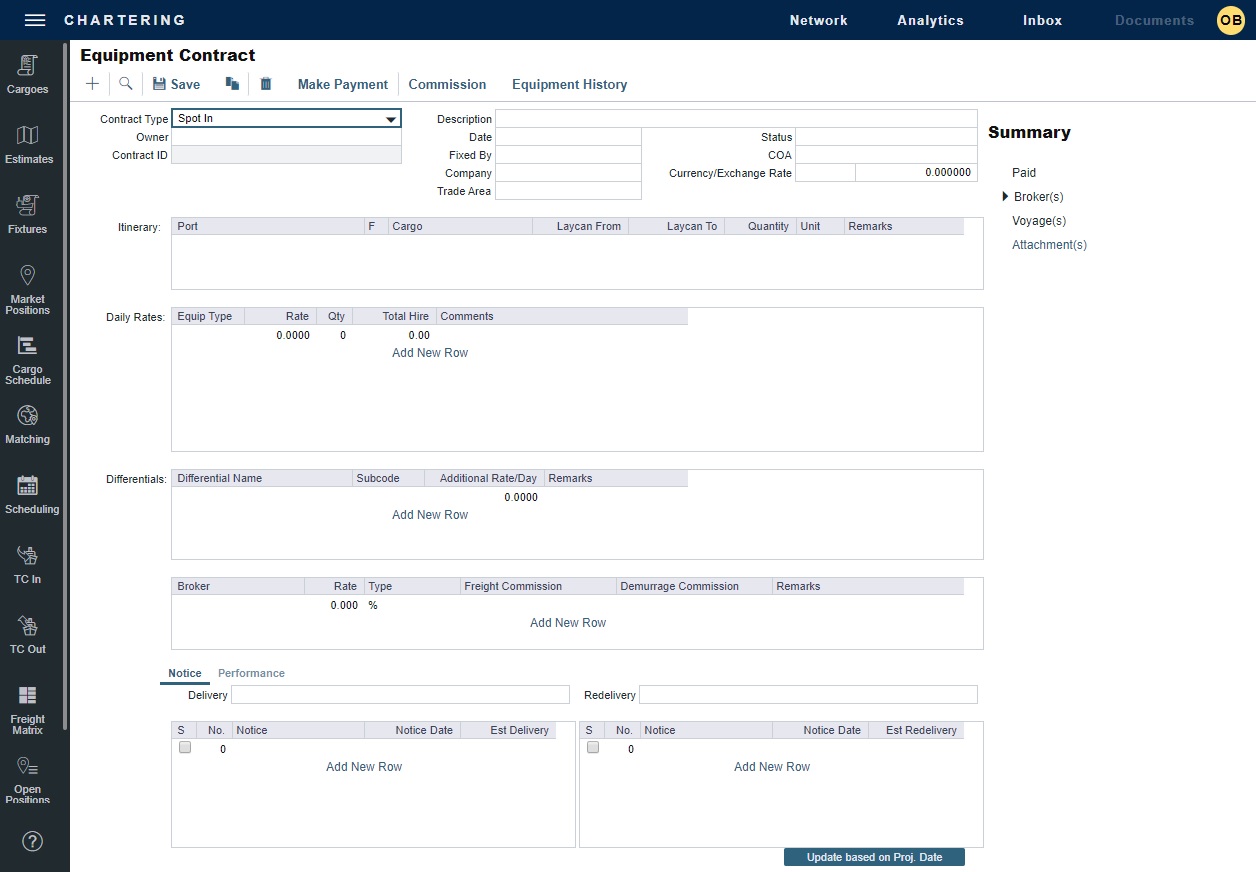Screen dimensions: 1256x872
Task: Tick the redelivery notice row checkbox
Action: tap(593, 747)
